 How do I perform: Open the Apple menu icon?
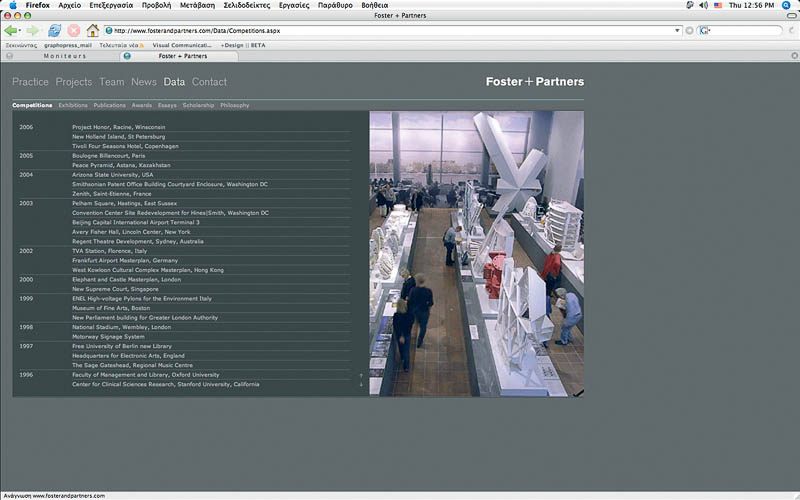click(x=13, y=5)
